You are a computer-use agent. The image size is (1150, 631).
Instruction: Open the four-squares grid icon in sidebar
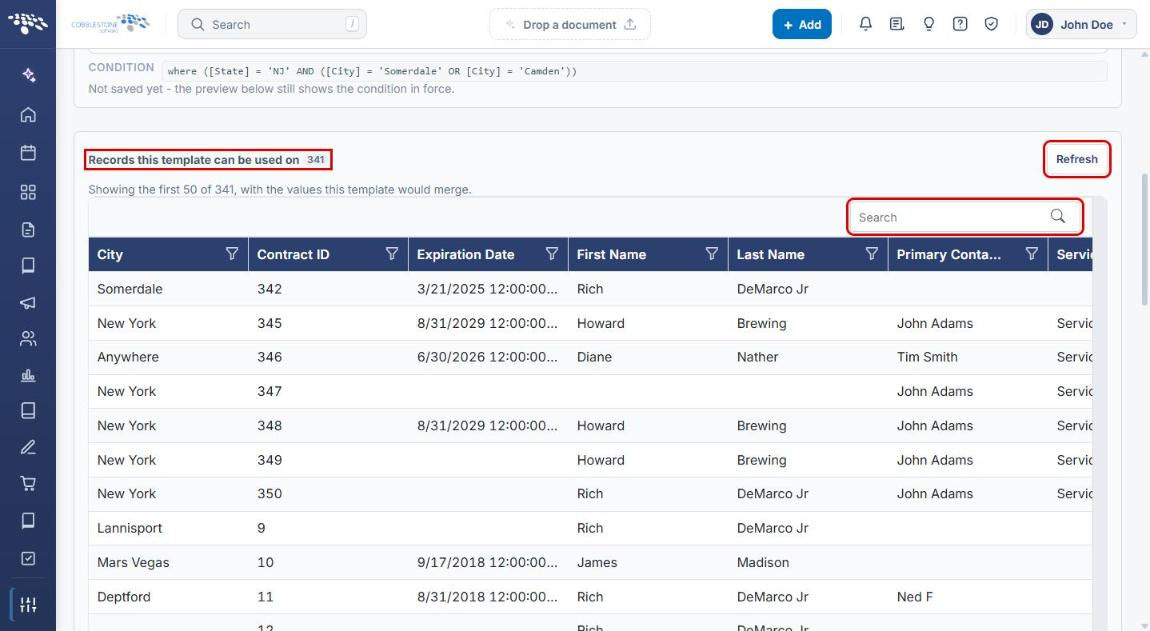click(28, 192)
